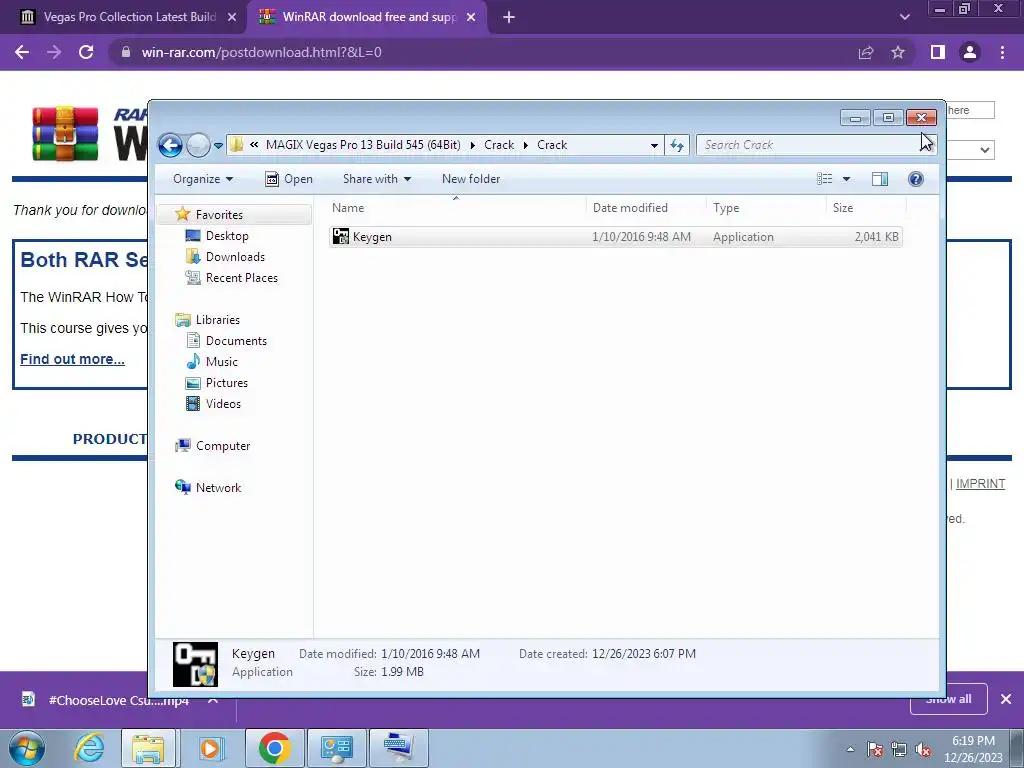Select the Keygen application file
This screenshot has height=768, width=1024.
(x=616, y=237)
